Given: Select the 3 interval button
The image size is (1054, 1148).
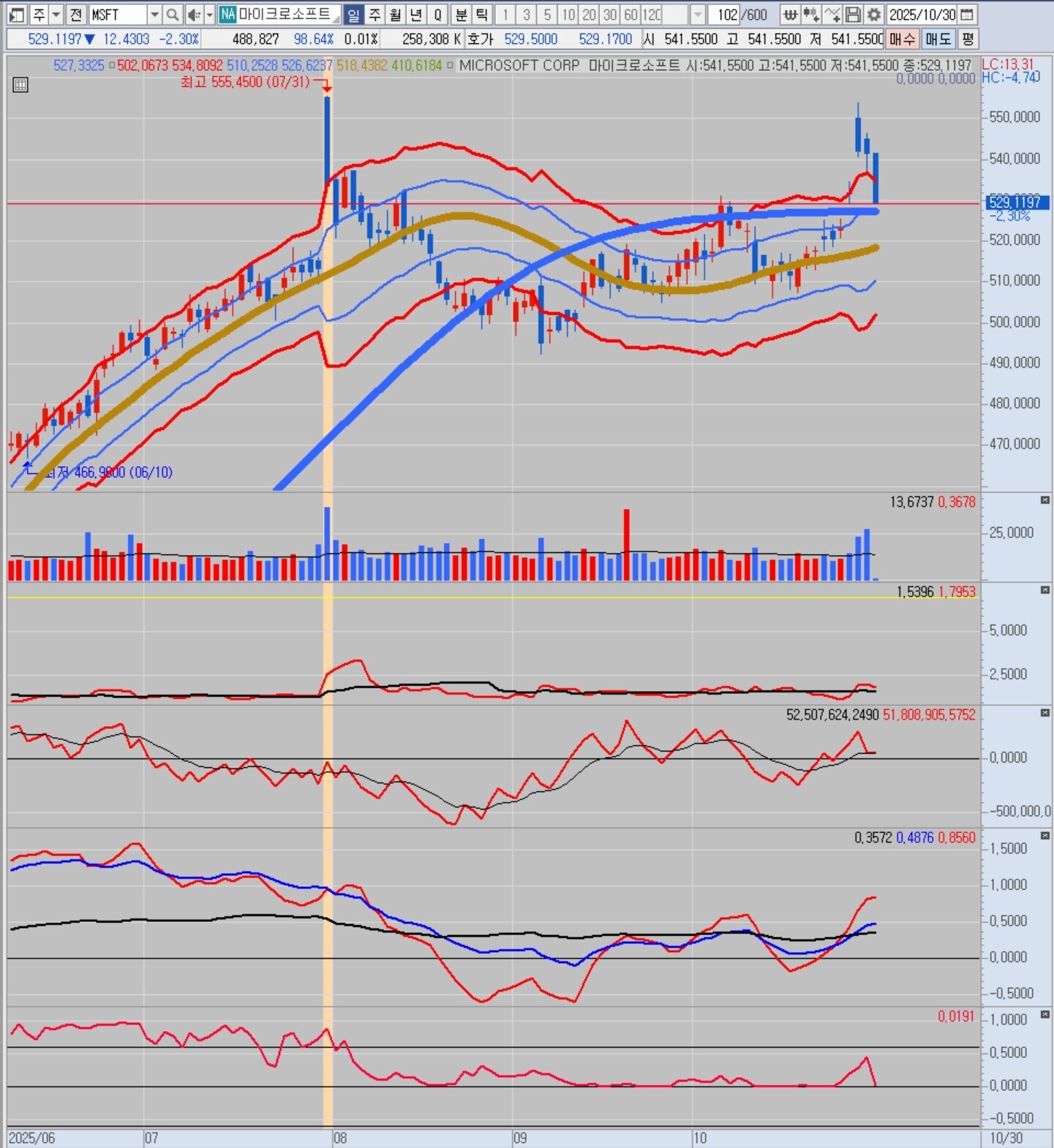Looking at the screenshot, I should pyautogui.click(x=526, y=14).
